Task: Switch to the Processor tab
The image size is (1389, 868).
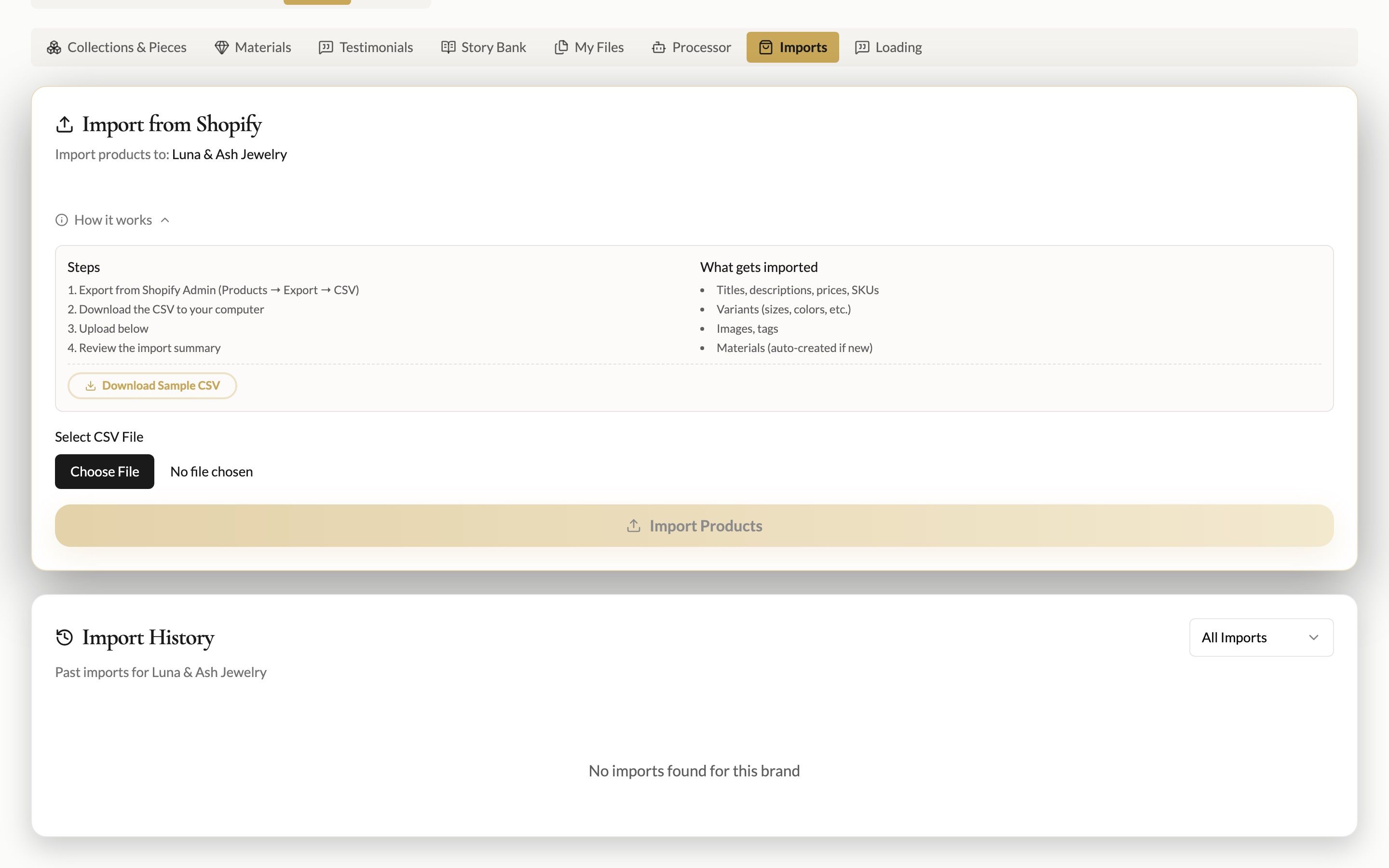Action: click(x=691, y=47)
